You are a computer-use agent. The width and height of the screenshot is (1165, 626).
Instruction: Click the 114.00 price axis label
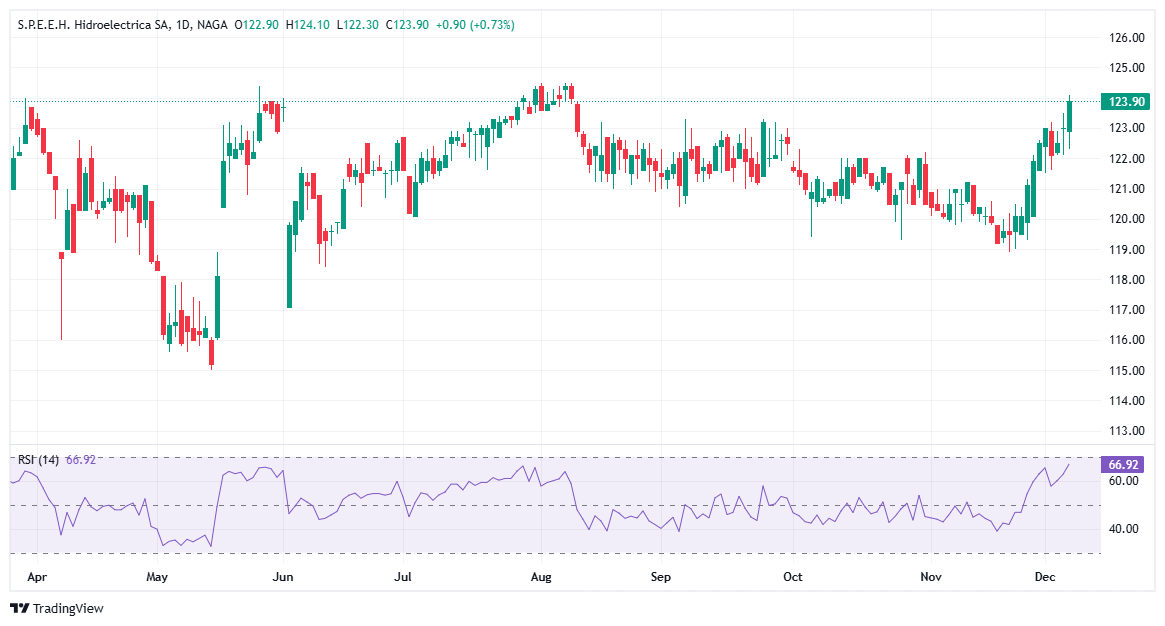pos(1126,401)
